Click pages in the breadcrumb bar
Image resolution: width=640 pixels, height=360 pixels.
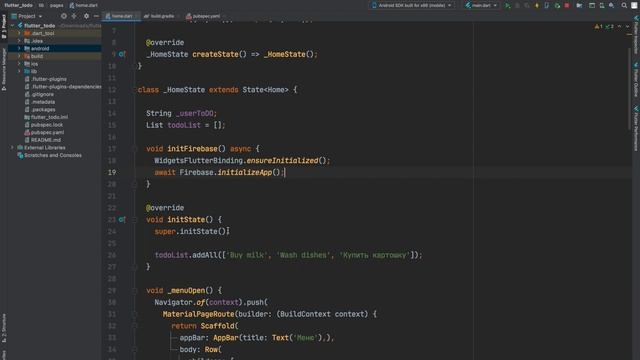tap(56, 6)
